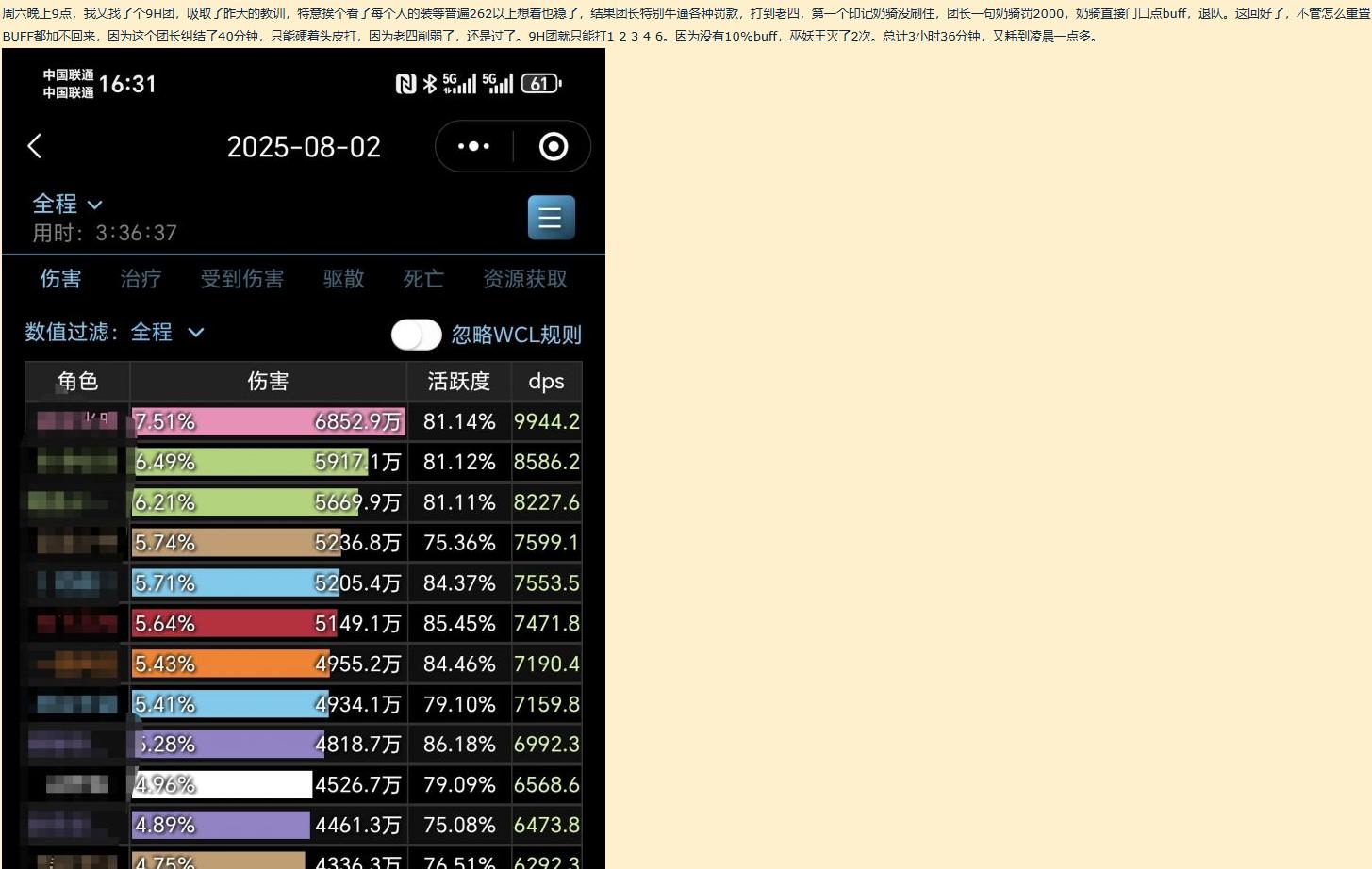The height and width of the screenshot is (869, 1372).
Task: Switch to the 治疗 tab
Action: [x=141, y=279]
